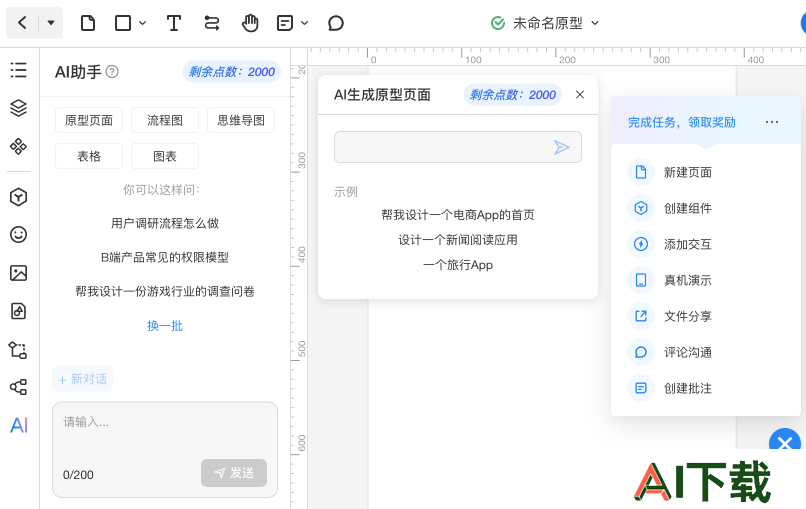The height and width of the screenshot is (509, 806).
Task: Open the file resource sidebar icon
Action: tap(19, 311)
